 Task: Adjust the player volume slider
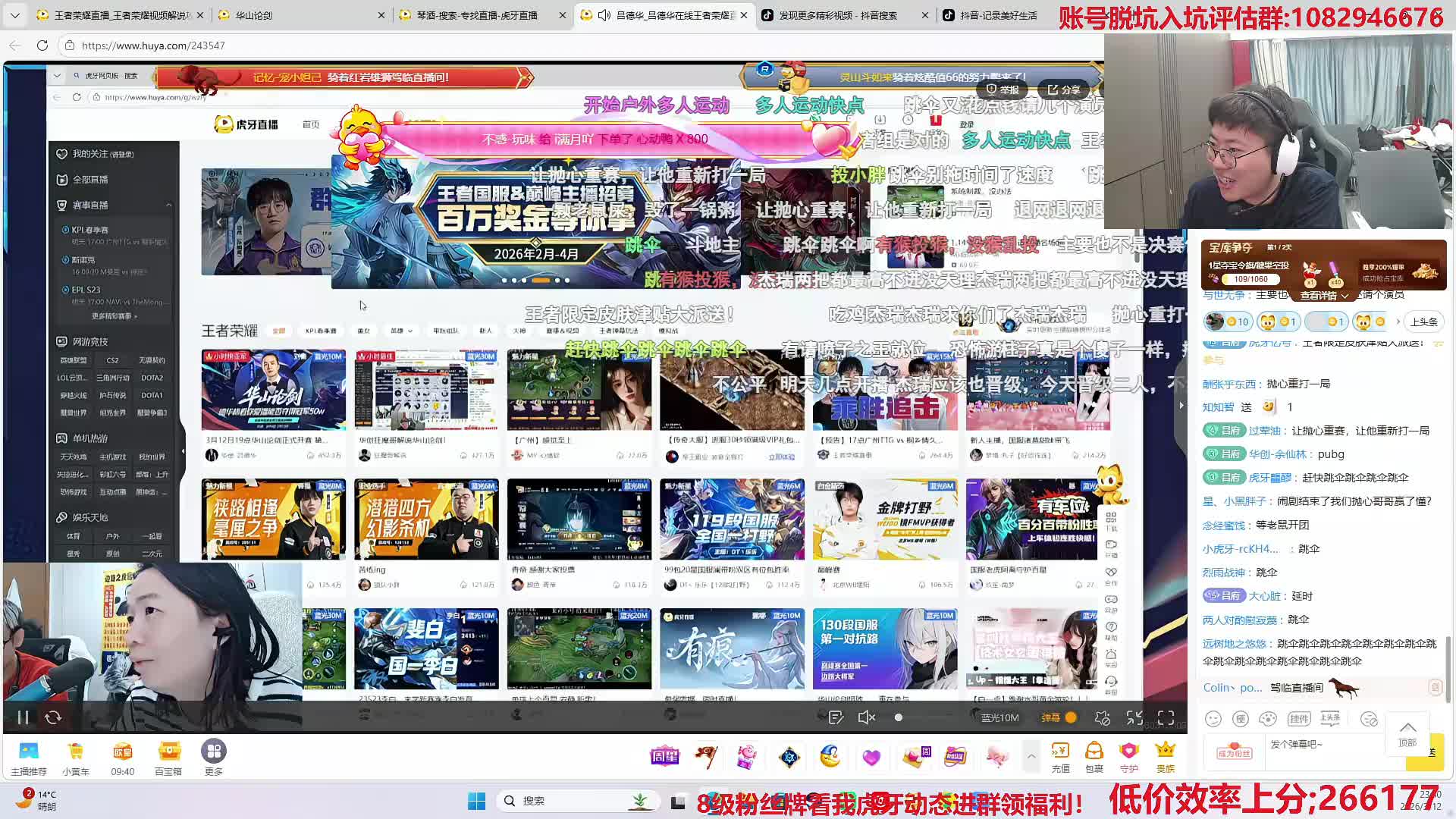pyautogui.click(x=899, y=717)
